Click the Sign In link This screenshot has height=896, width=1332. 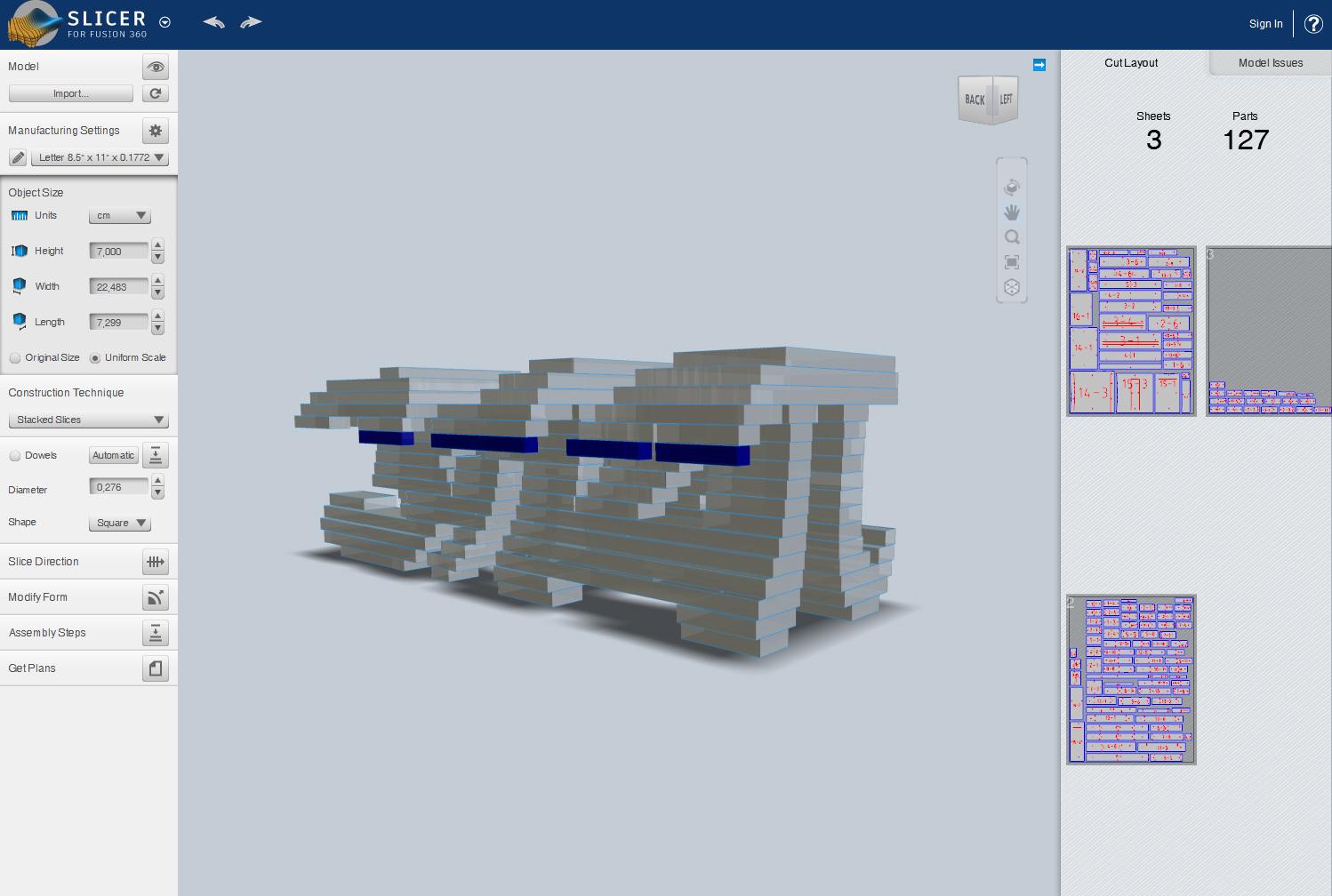(x=1265, y=24)
